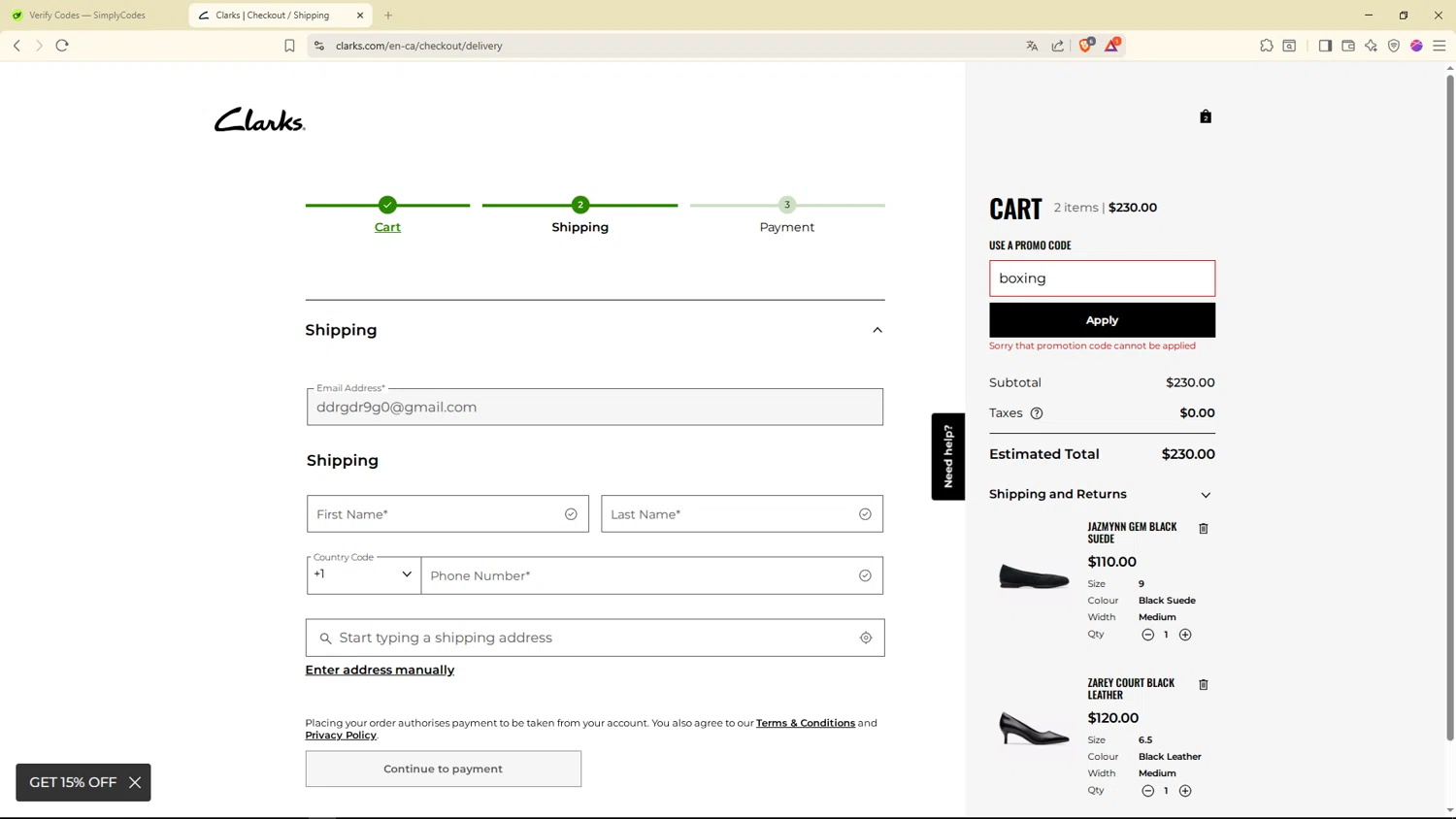Open the browser hamburger menu

pos(1439,46)
